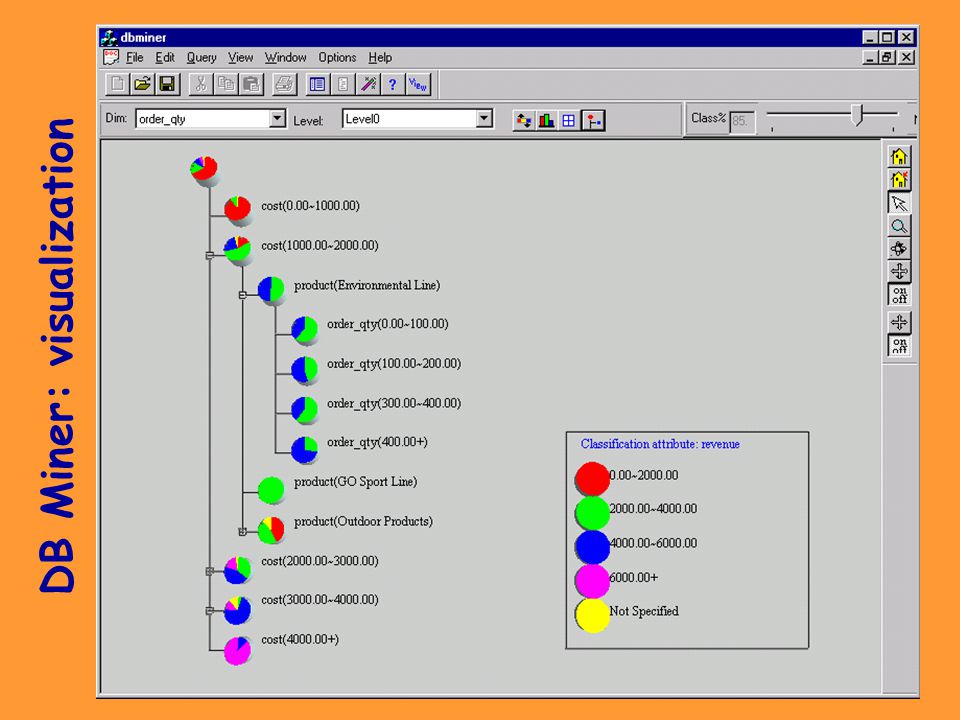The width and height of the screenshot is (960, 720).
Task: Click the cost(1000.00~2000.00) label
Action: click(320, 246)
